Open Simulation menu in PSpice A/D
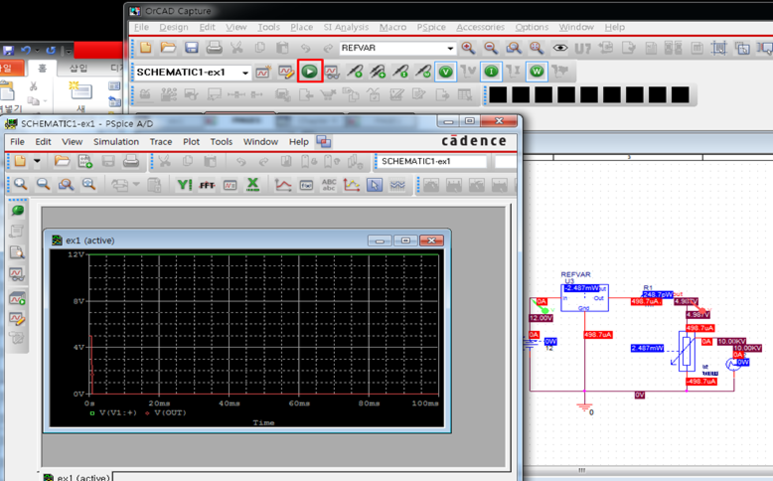The height and width of the screenshot is (481, 773). point(116,142)
